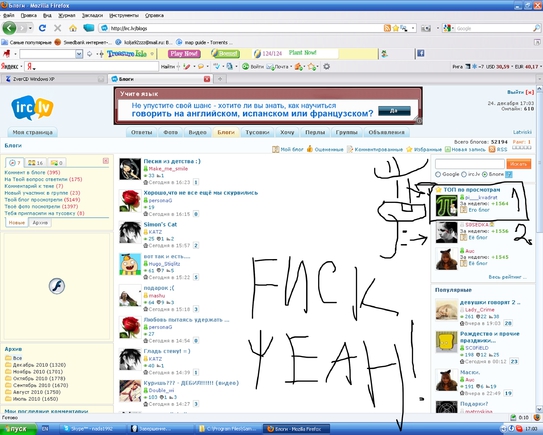This screenshot has height=435, width=543.
Task: Open the Коммент в блоге notification
Action: 32,172
